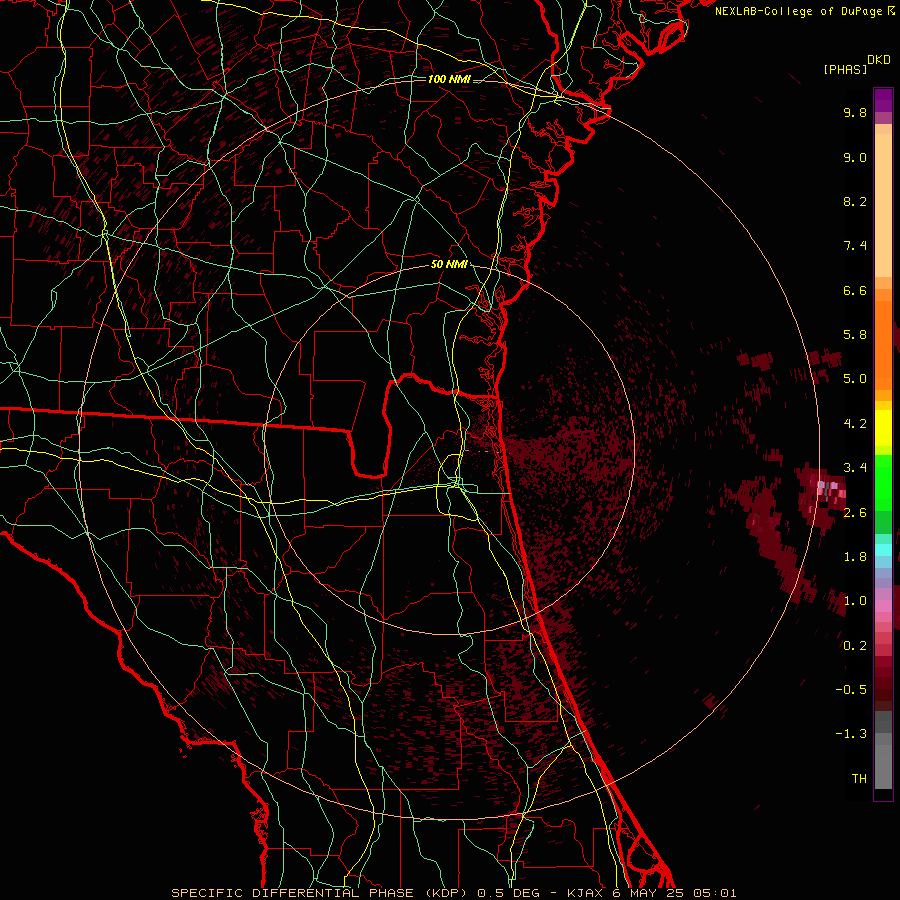Click the 4.2 scale value
900x900 pixels.
click(x=855, y=424)
